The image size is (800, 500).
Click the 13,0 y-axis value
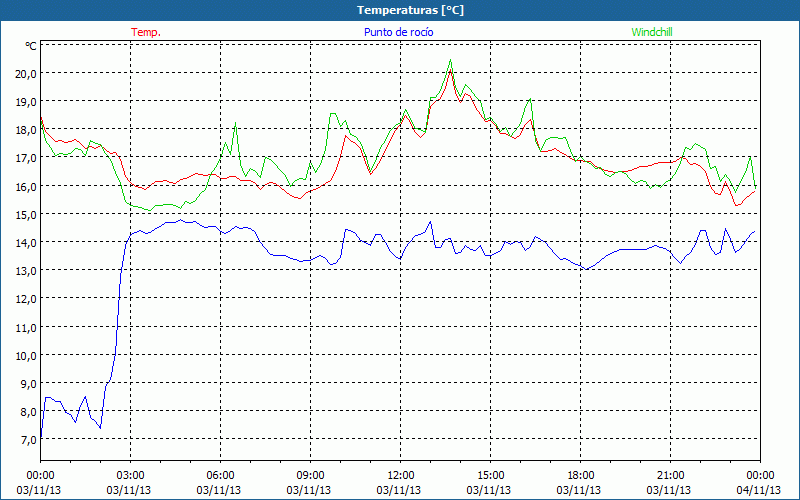(26, 270)
